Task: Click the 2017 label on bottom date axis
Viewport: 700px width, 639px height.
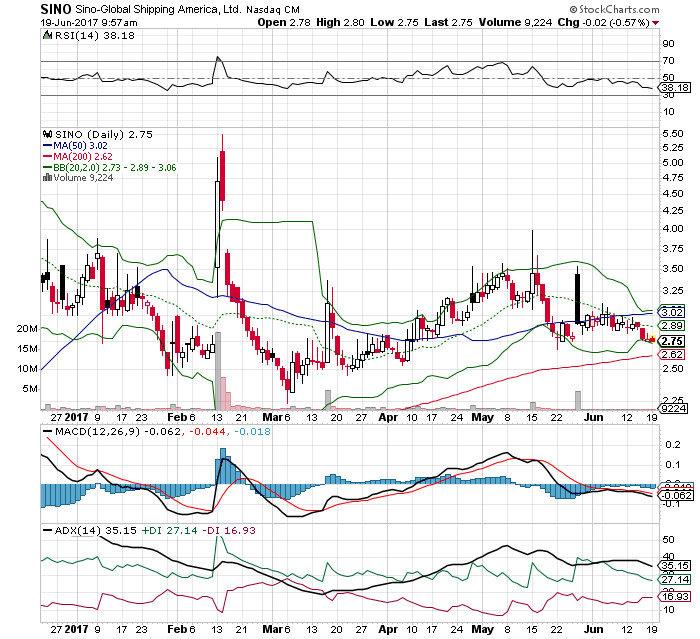Action: tap(77, 629)
